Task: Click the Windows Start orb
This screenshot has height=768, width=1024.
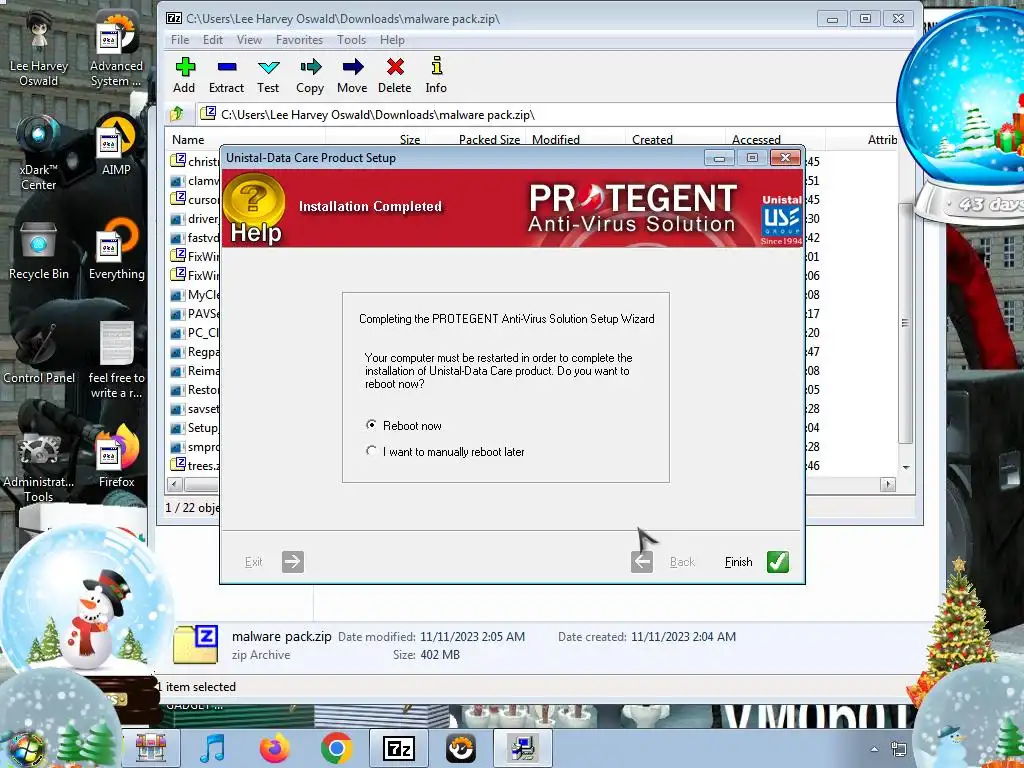Action: pyautogui.click(x=24, y=750)
